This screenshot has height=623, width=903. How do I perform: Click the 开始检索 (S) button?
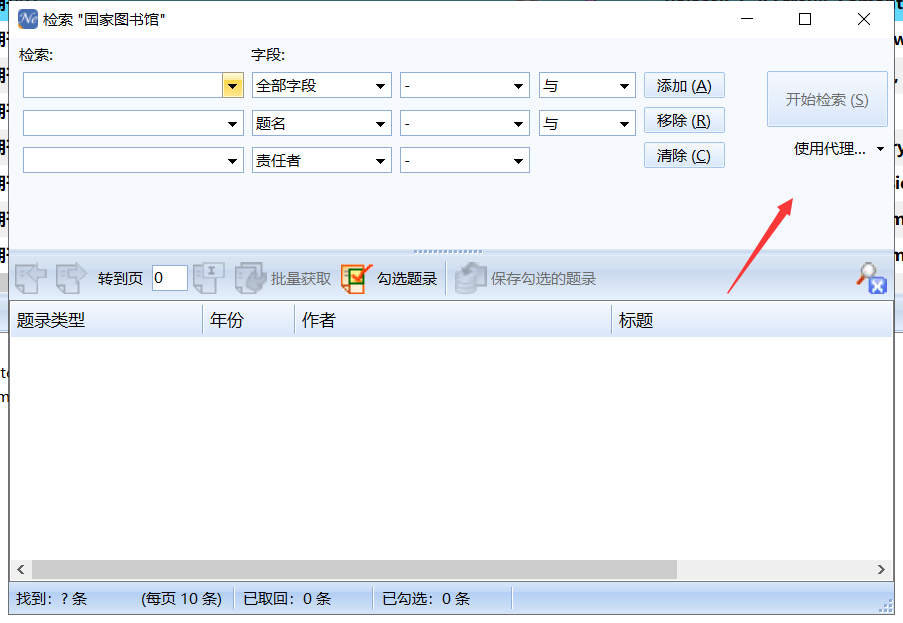[x=827, y=99]
